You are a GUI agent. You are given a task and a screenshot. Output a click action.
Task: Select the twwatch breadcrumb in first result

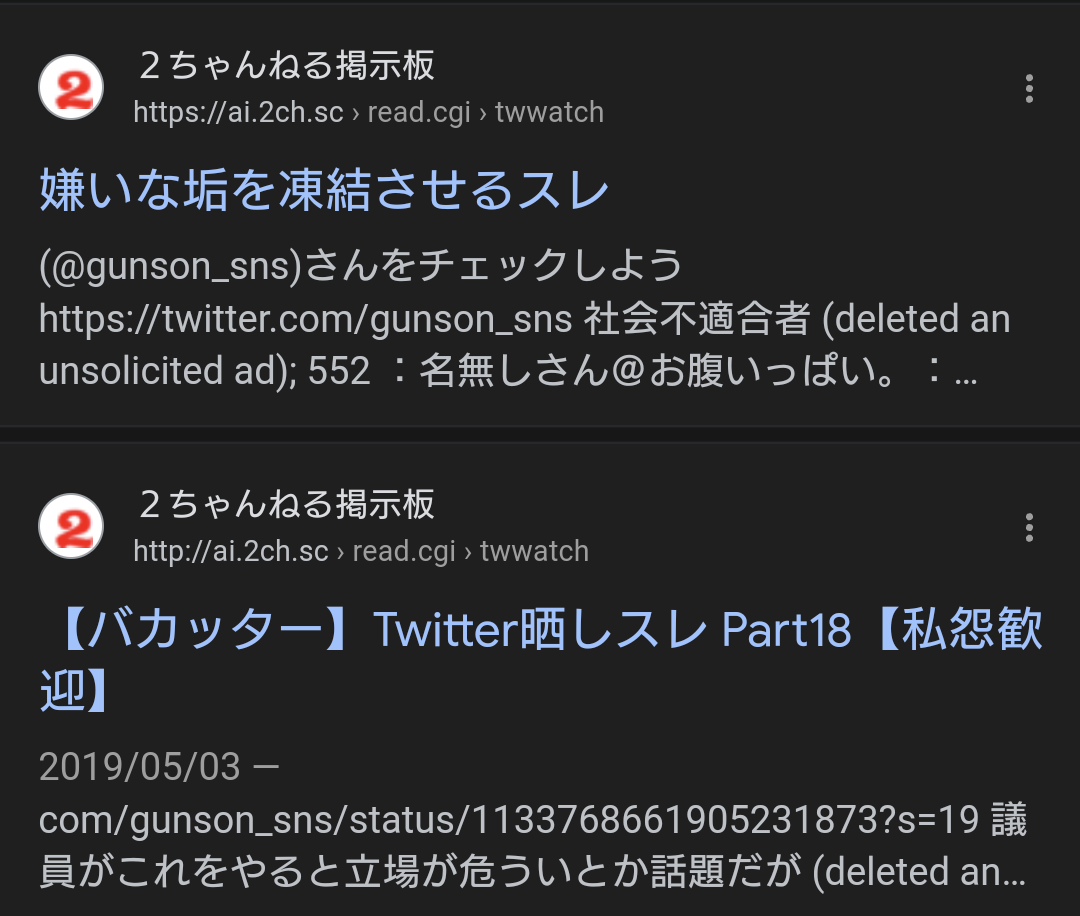click(x=549, y=112)
